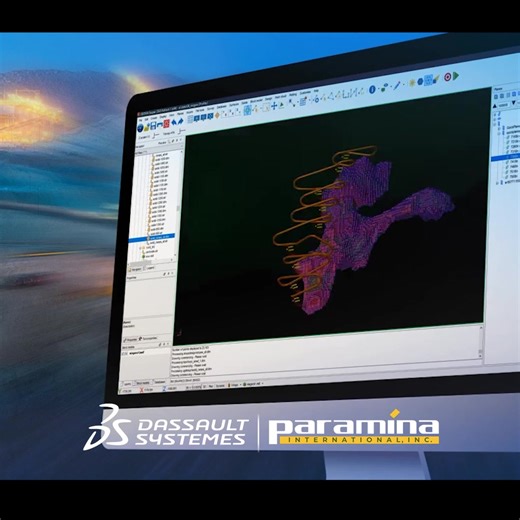
Task: Click the yellow sun lighting icon
Action: [x=412, y=83]
